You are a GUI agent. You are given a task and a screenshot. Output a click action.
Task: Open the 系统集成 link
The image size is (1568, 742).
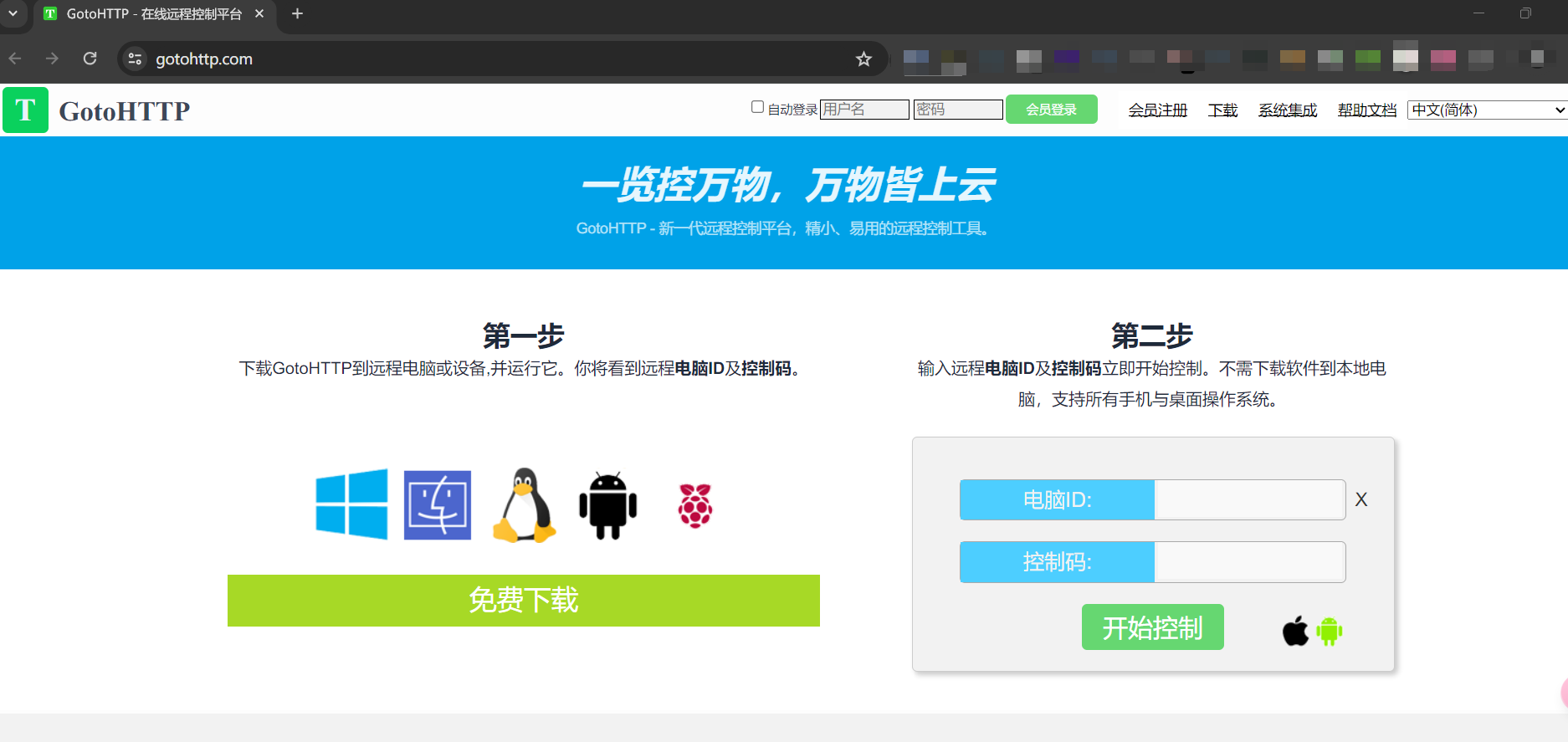(x=1288, y=110)
